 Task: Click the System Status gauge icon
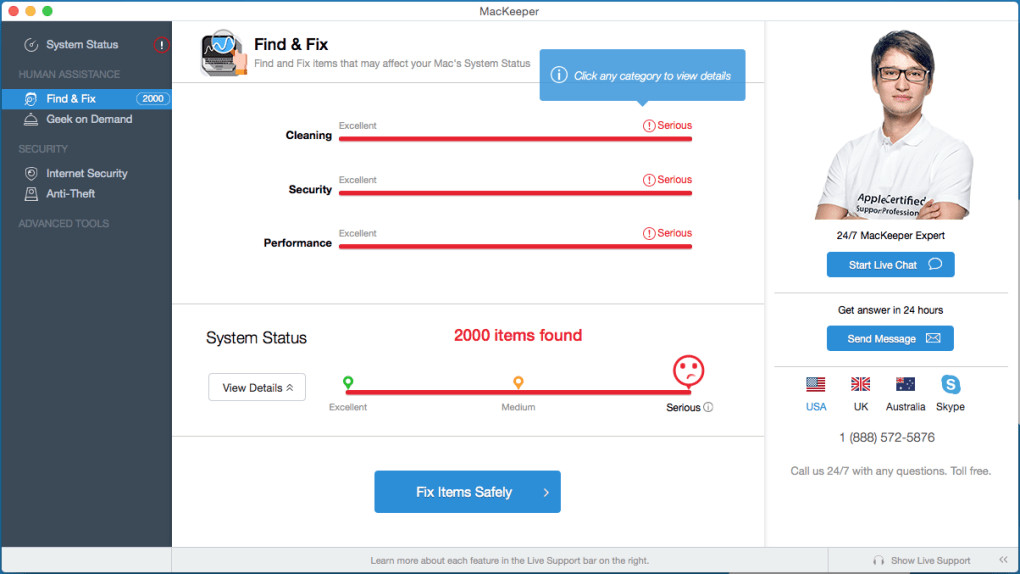[31, 45]
